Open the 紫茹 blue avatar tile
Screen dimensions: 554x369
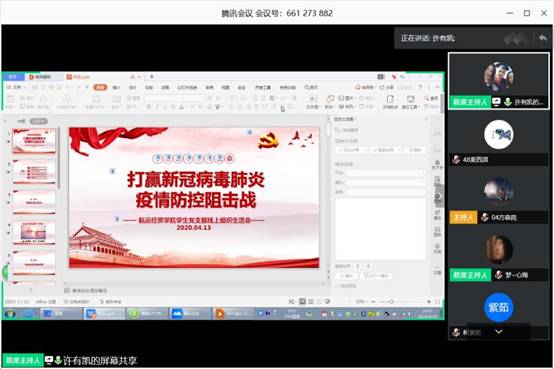498,307
